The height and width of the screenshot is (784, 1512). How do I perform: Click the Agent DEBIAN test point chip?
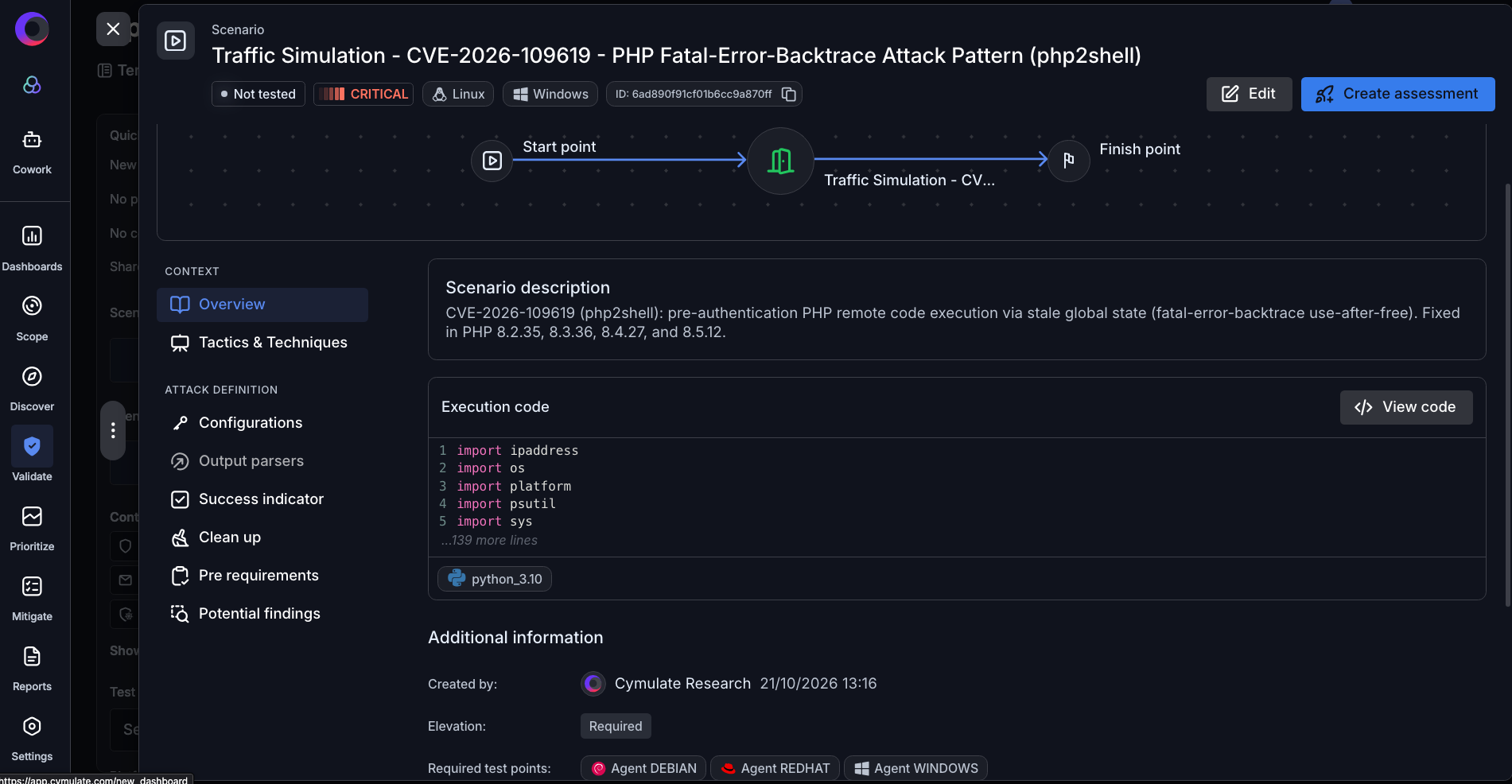(x=643, y=768)
